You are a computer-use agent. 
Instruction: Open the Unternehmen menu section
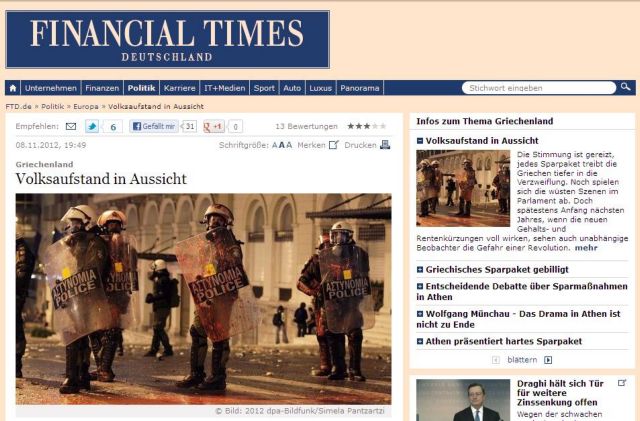pyautogui.click(x=51, y=88)
